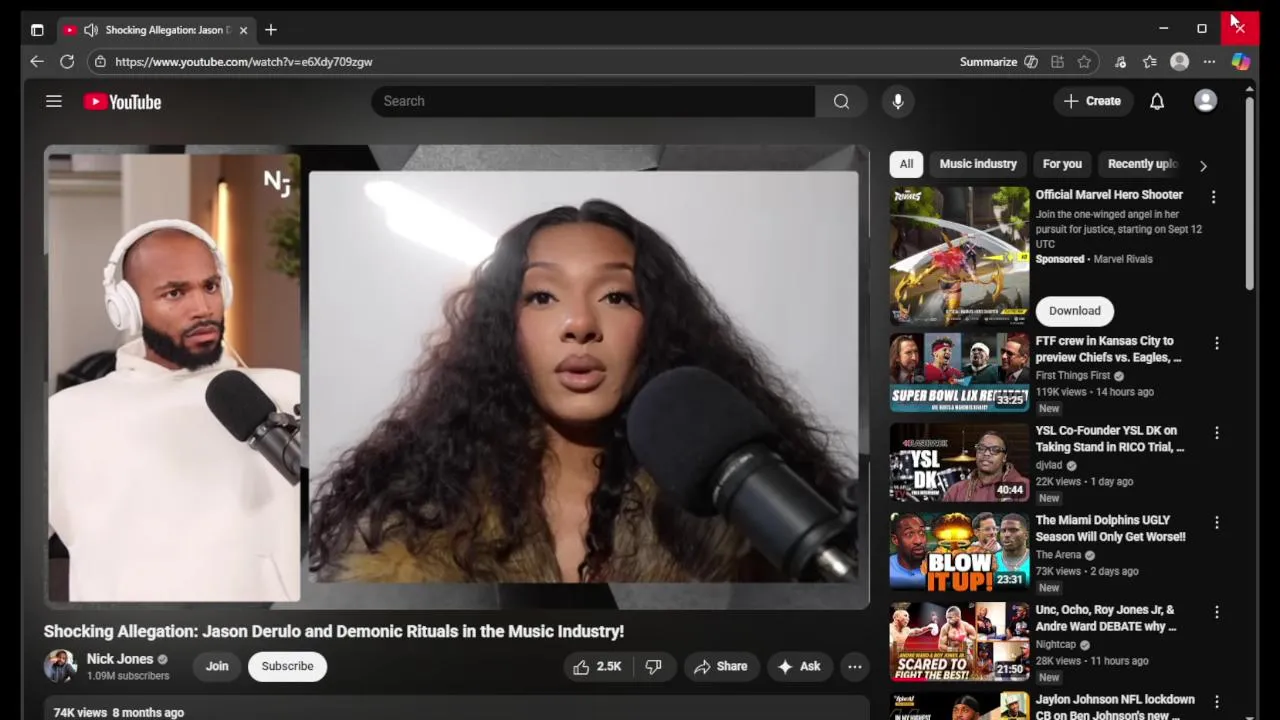Refresh the page in browser
Viewport: 1280px width, 720px height.
(x=67, y=62)
